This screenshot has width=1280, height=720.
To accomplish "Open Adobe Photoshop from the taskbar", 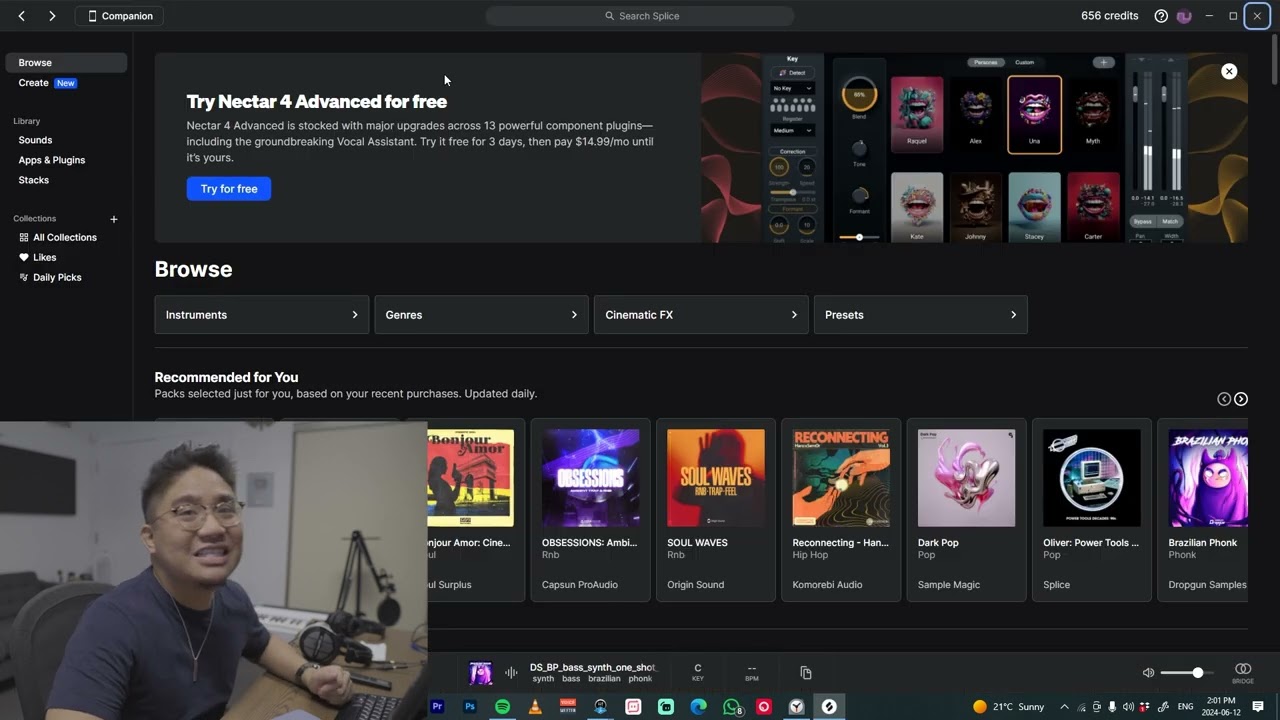I will (470, 707).
